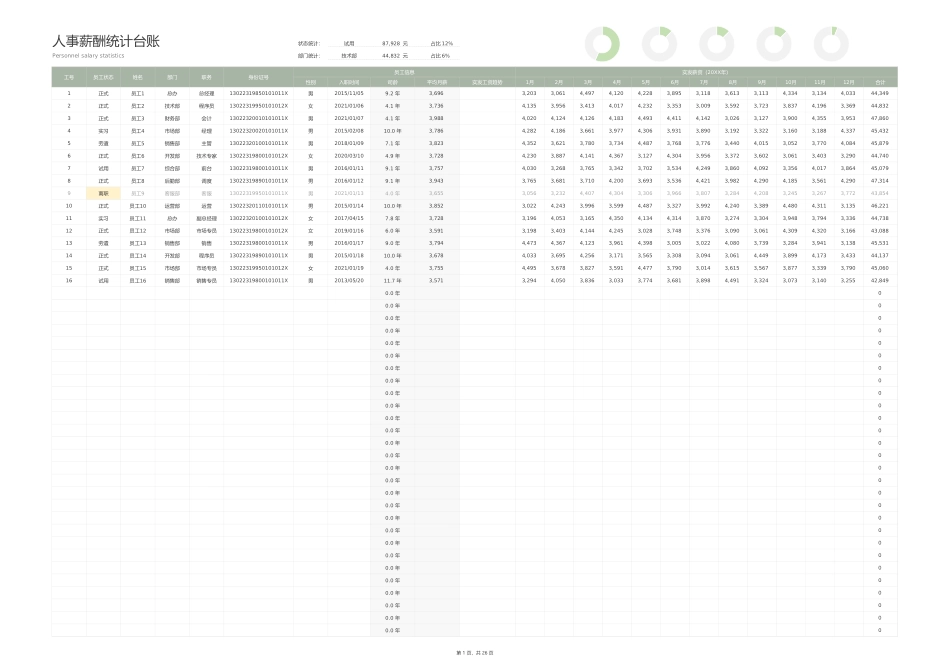Screen dimensions: 950x672
Task: Click the rightmost donut chart with the smallest segment
Action: (x=831, y=43)
